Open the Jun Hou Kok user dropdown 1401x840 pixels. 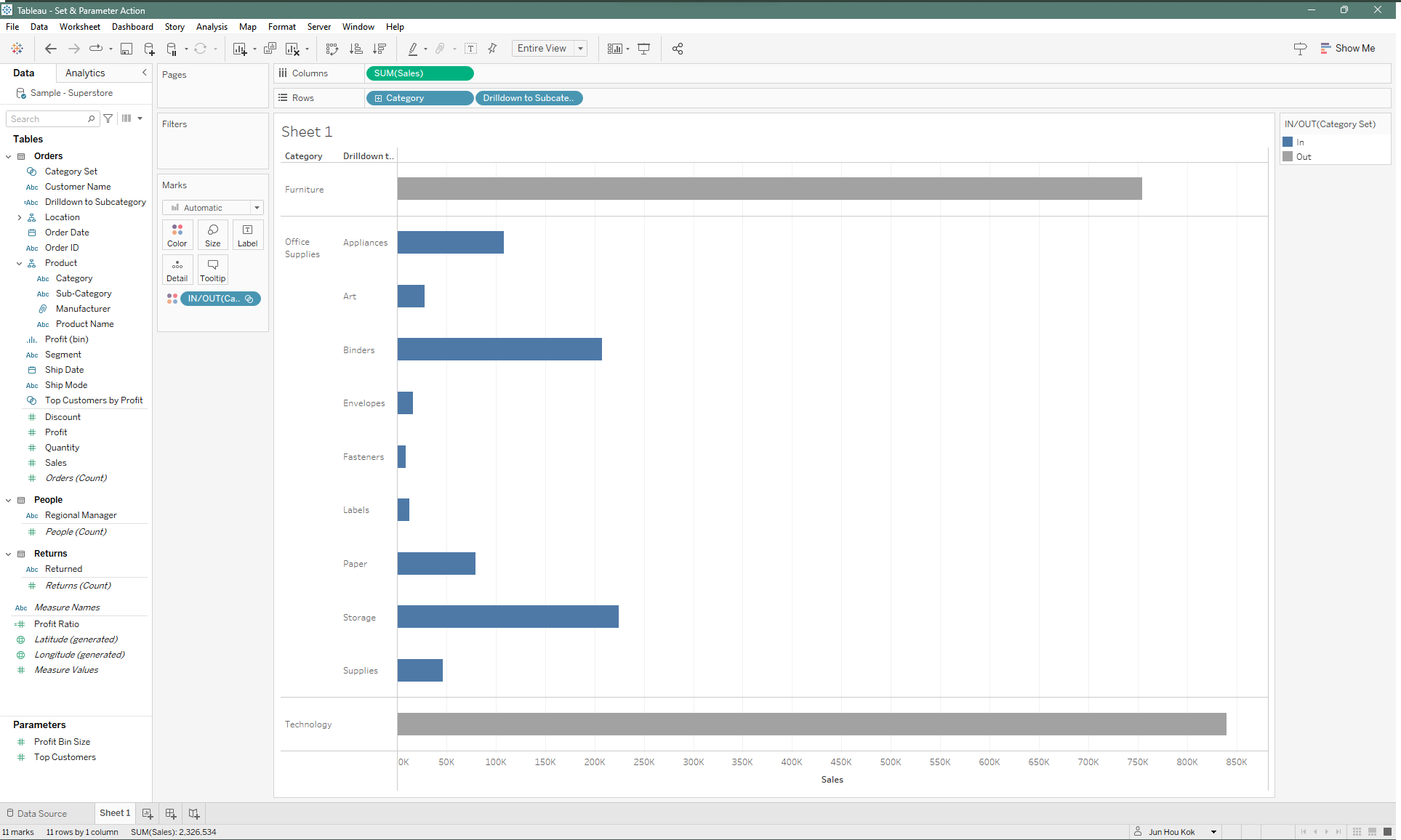pos(1176,832)
